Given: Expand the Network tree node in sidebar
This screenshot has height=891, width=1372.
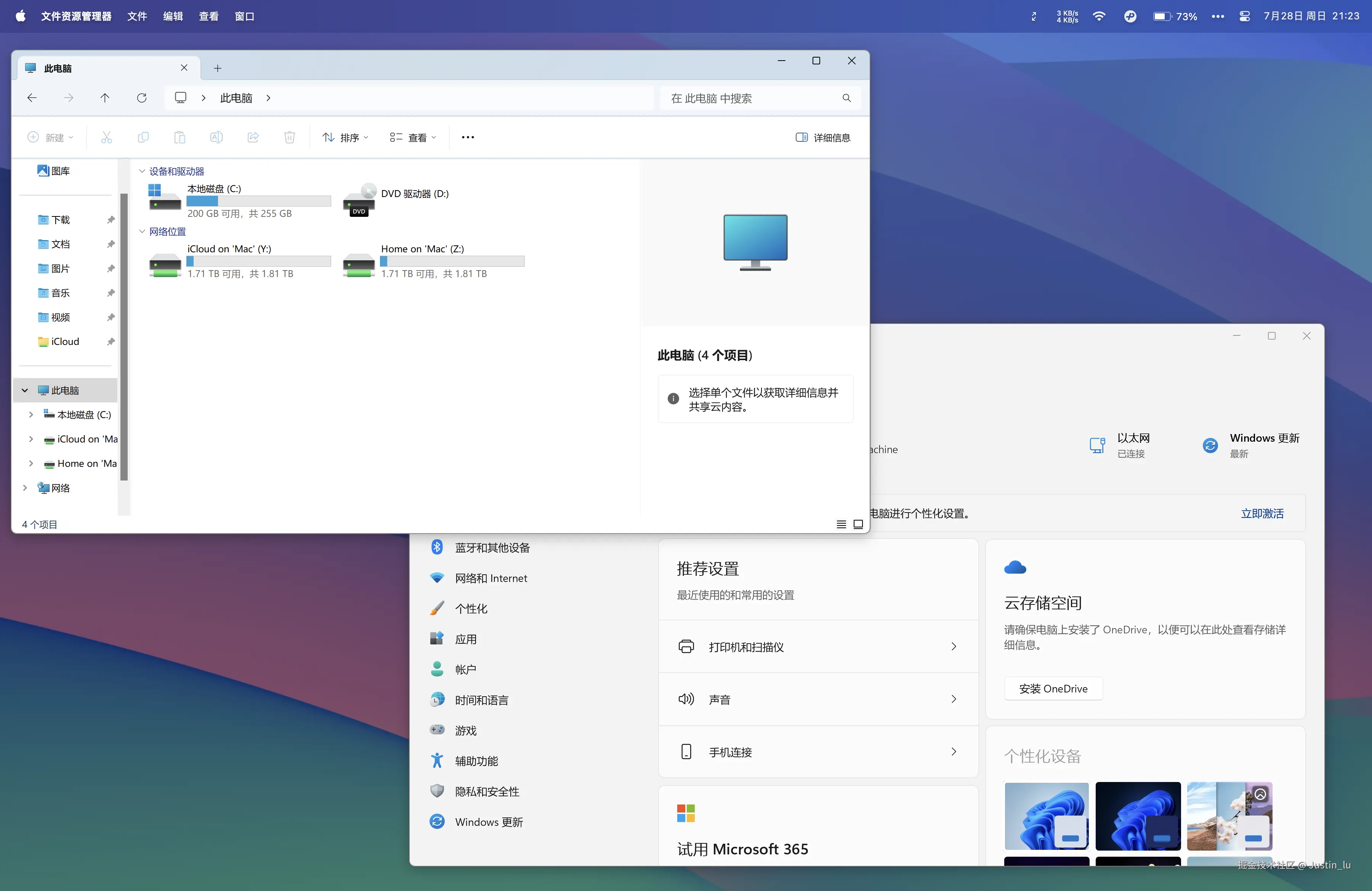Looking at the screenshot, I should [25, 487].
